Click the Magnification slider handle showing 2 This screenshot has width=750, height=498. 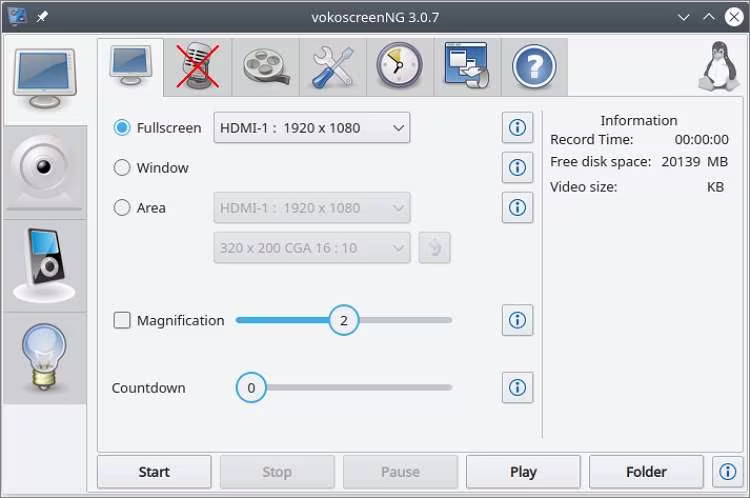[x=344, y=320]
